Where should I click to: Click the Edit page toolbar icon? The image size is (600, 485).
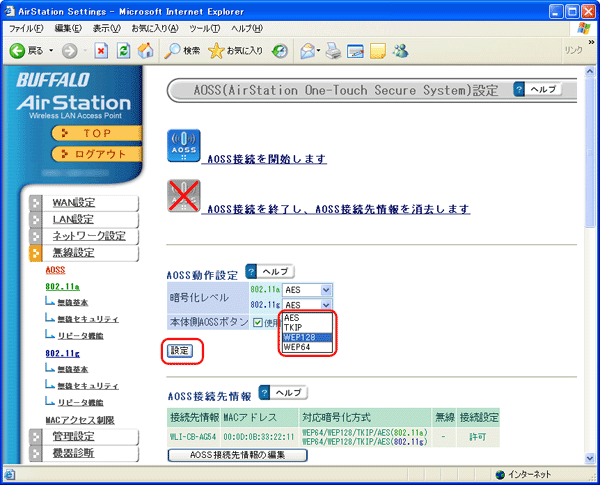[x=355, y=51]
